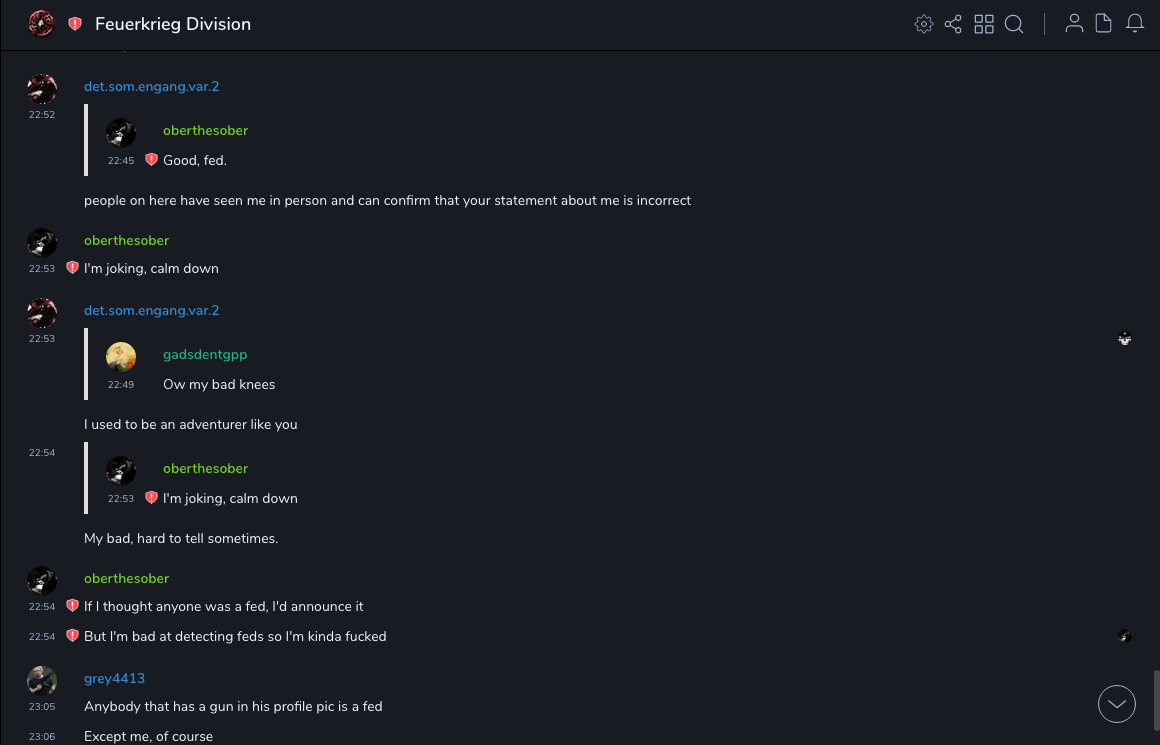Click read-receipt avatar beside the 22:53 message

click(1125, 339)
